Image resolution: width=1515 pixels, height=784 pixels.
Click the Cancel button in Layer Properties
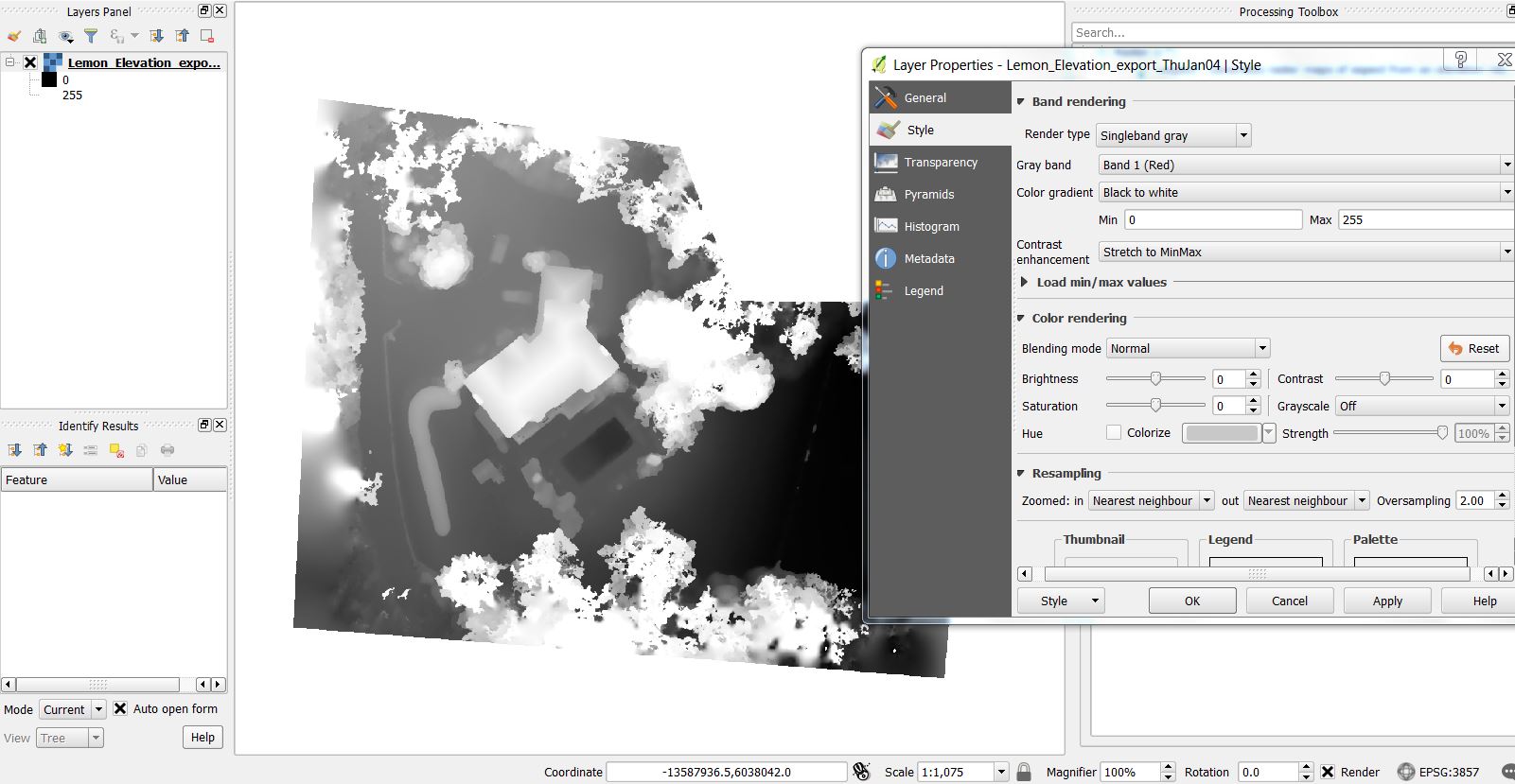pos(1290,601)
